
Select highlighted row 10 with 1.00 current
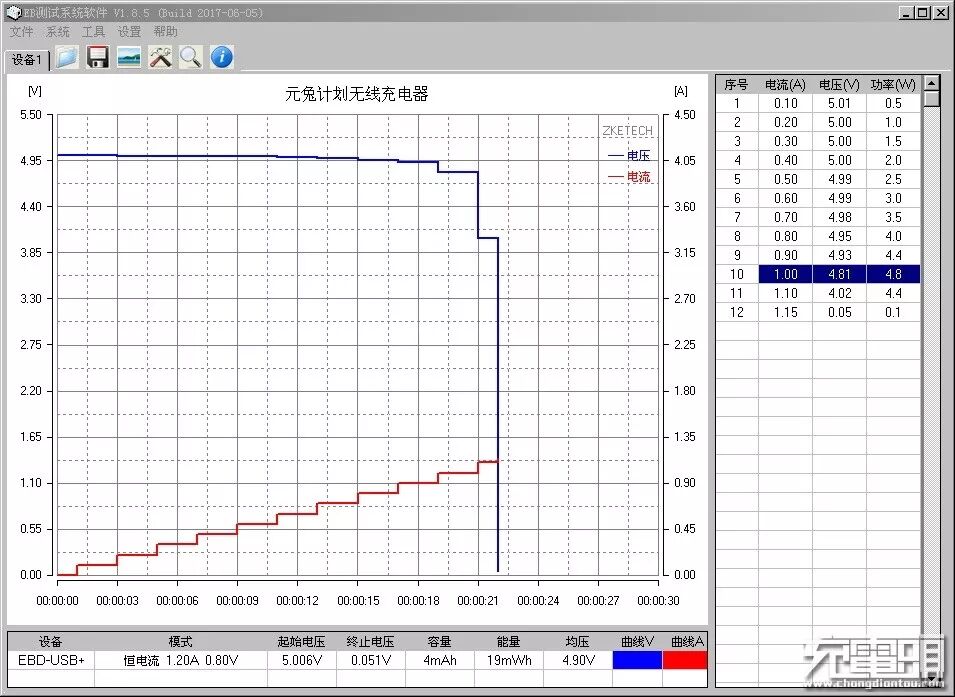818,274
